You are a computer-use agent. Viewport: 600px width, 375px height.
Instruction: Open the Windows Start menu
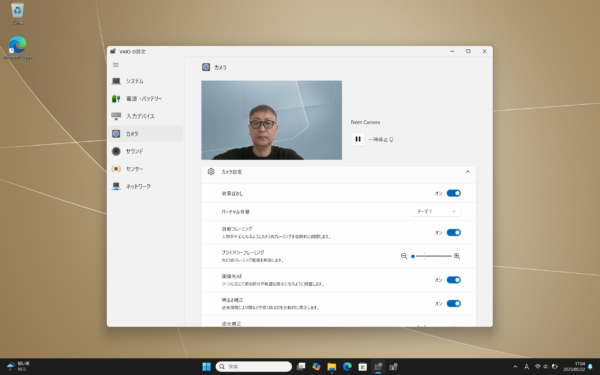pos(206,367)
